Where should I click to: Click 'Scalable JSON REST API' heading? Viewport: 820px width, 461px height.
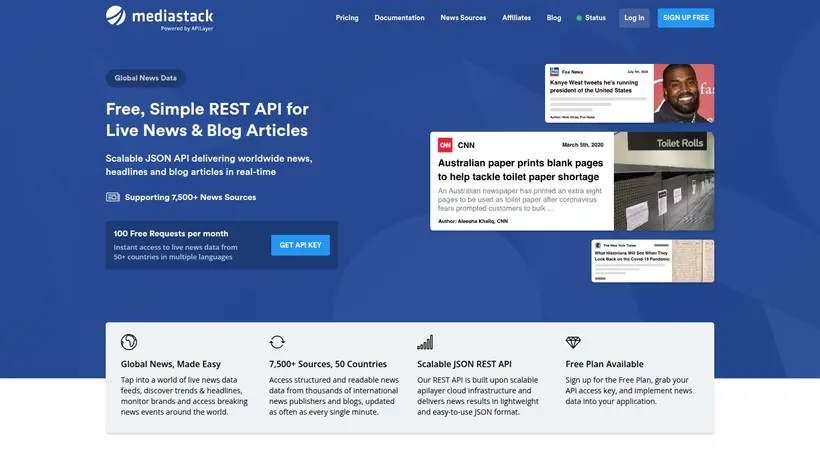coord(464,364)
